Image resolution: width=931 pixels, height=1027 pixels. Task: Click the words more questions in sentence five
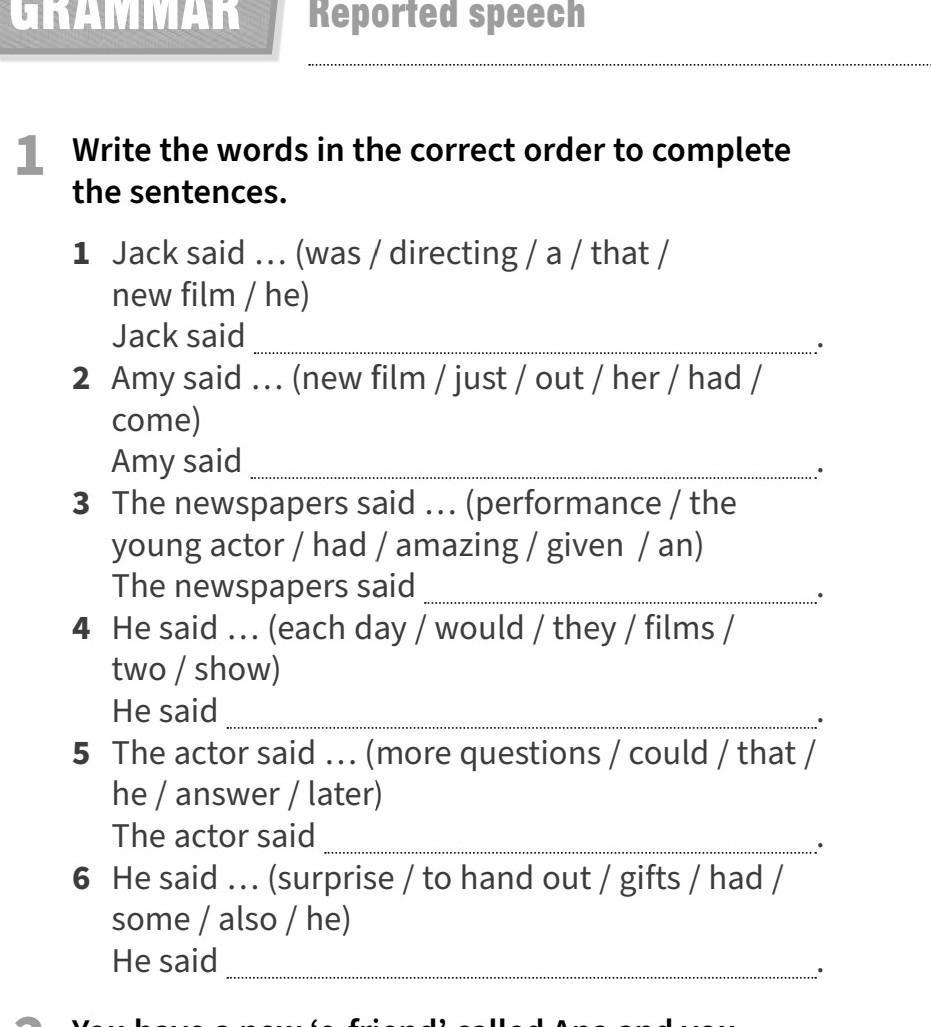pos(488,754)
